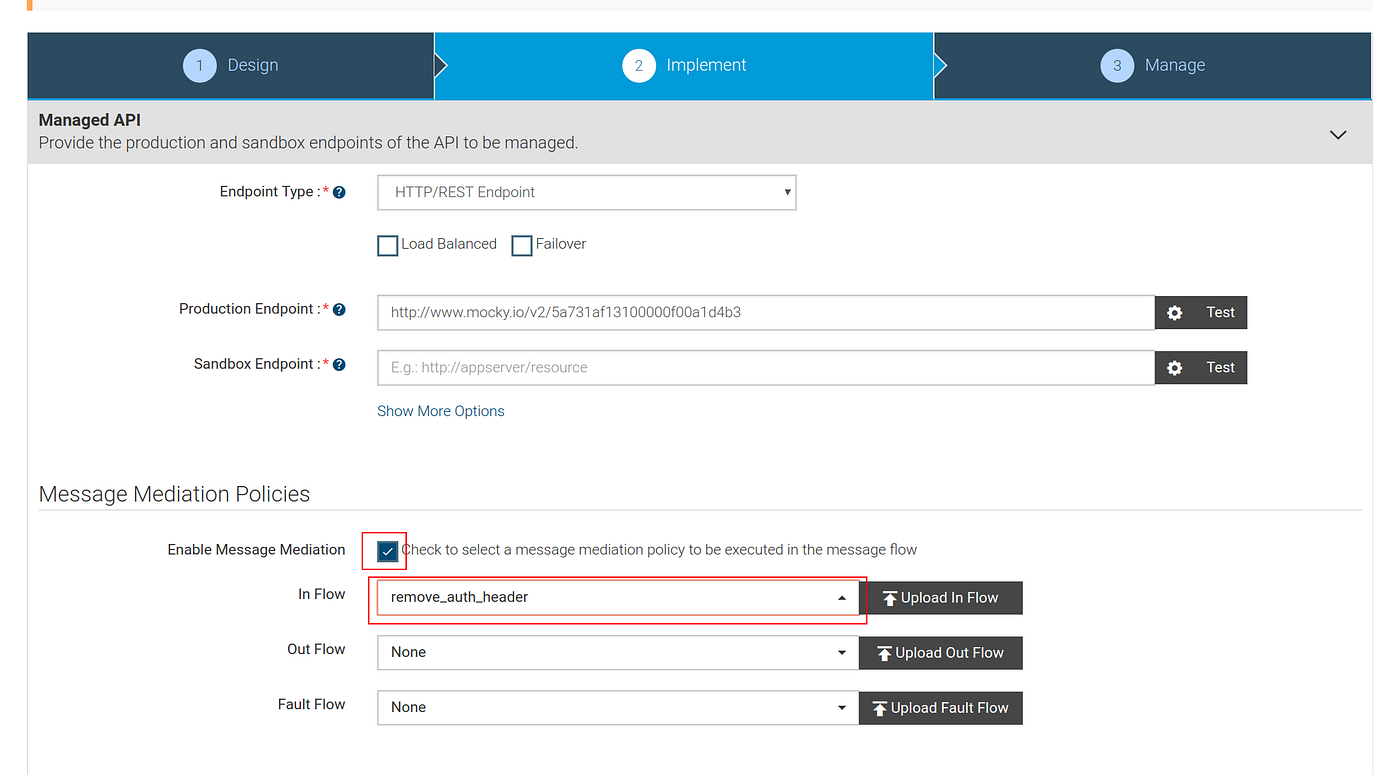The image size is (1400, 775).
Task: Click the gear icon next to Sandbox Endpoint
Action: 1174,367
